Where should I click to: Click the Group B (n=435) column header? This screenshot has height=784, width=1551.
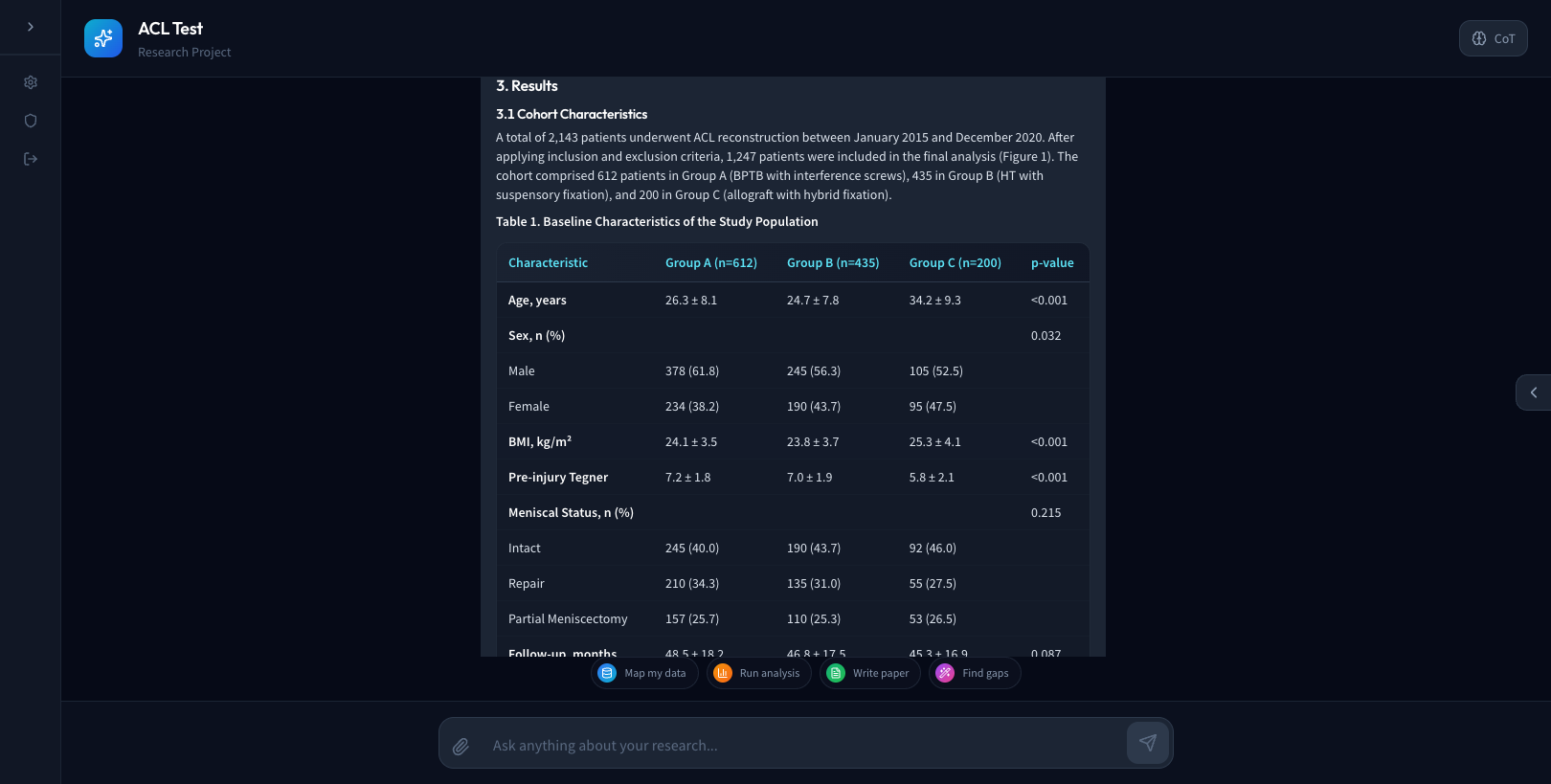pos(832,263)
